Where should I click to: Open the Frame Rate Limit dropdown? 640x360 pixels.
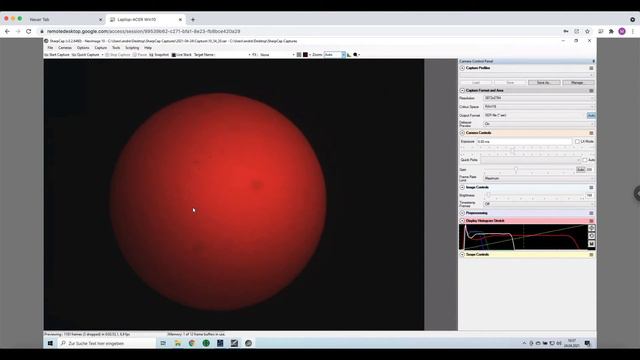(539, 178)
